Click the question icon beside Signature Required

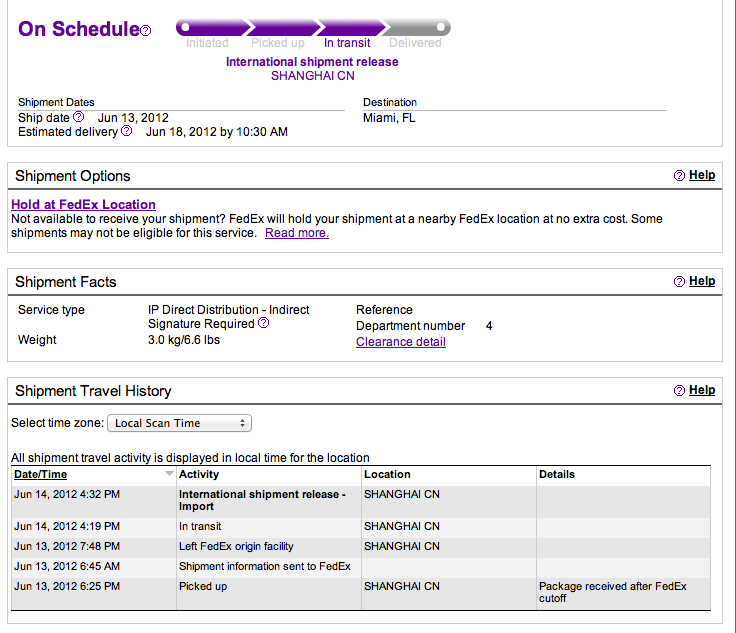(264, 322)
